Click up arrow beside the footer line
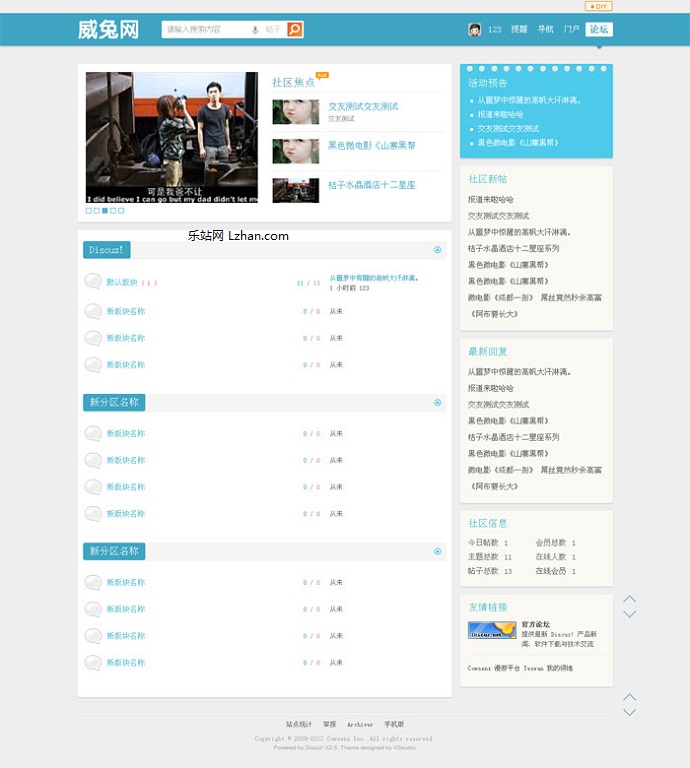The image size is (690, 768). pos(630,697)
